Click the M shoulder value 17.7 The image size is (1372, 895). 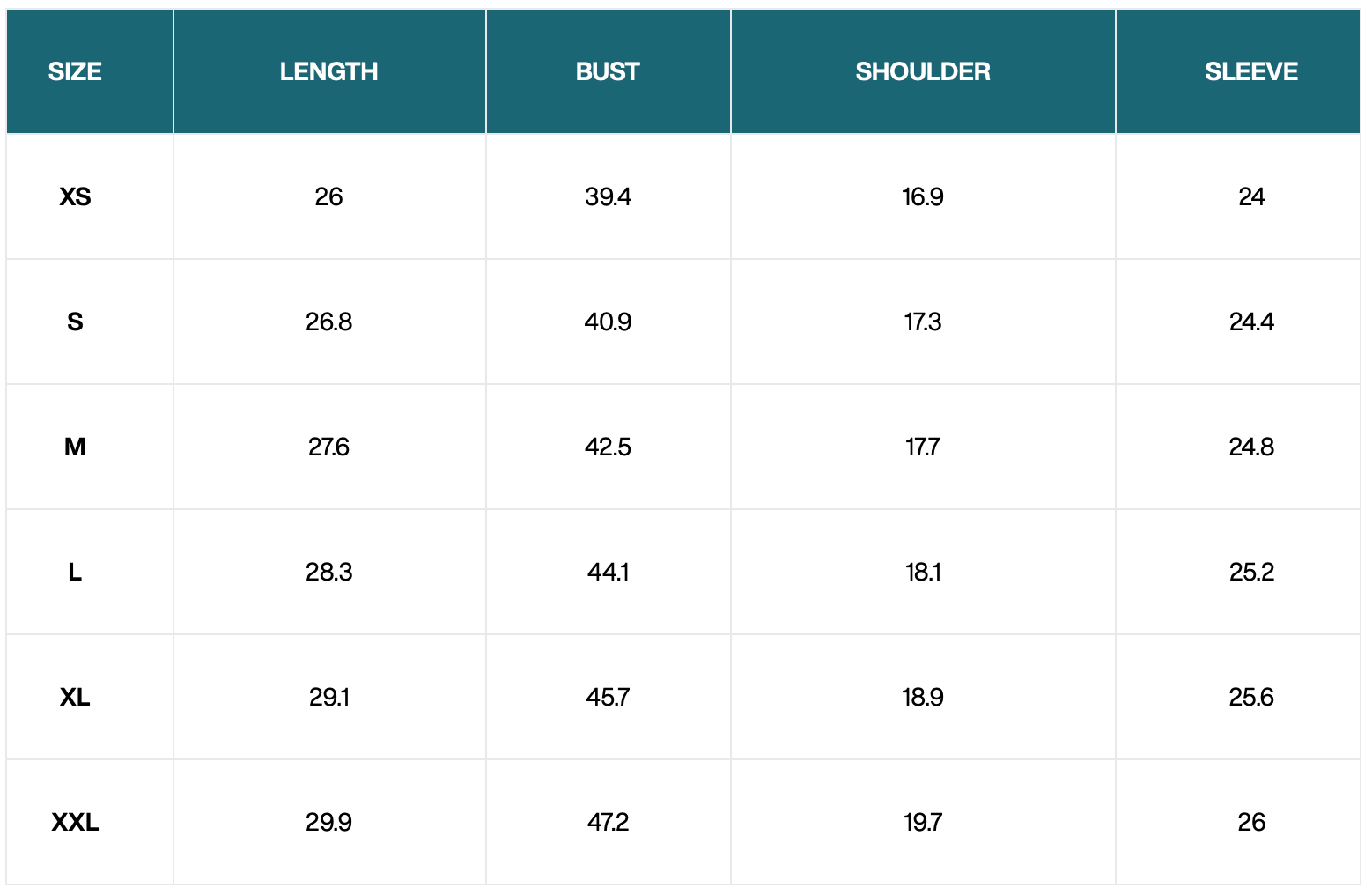pyautogui.click(x=923, y=447)
